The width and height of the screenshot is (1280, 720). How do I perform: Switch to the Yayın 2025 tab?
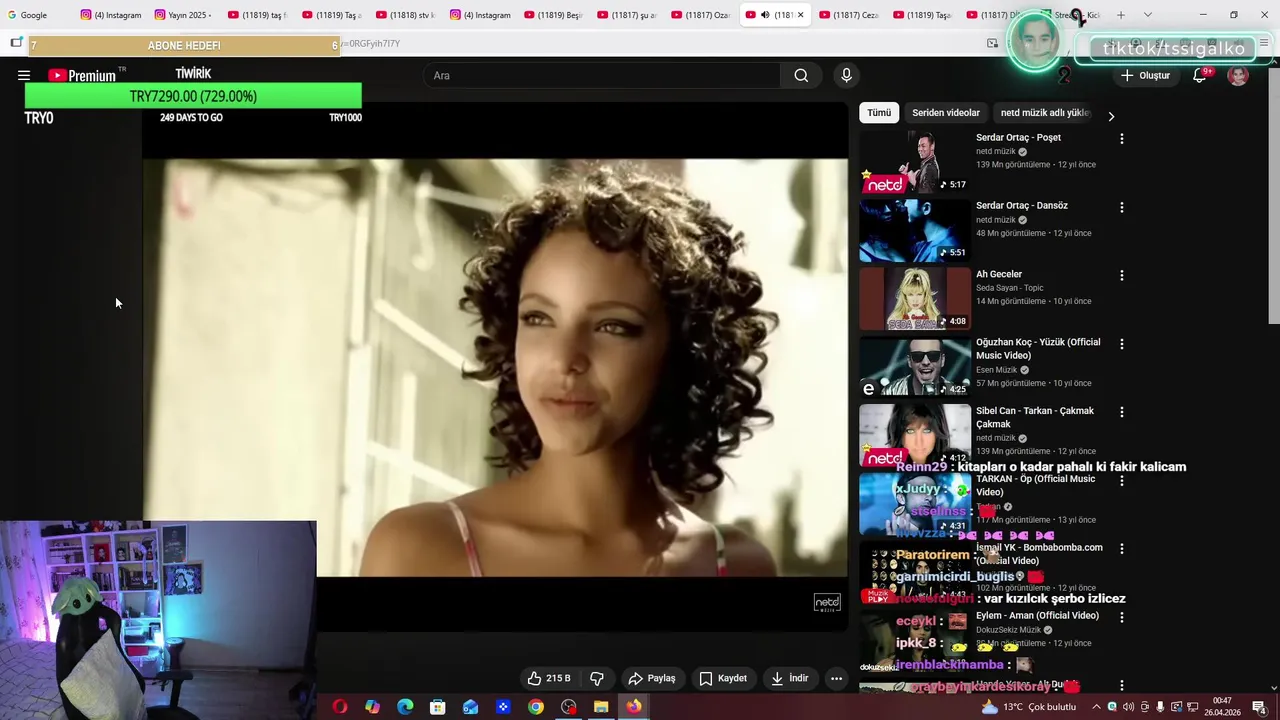pyautogui.click(x=183, y=15)
